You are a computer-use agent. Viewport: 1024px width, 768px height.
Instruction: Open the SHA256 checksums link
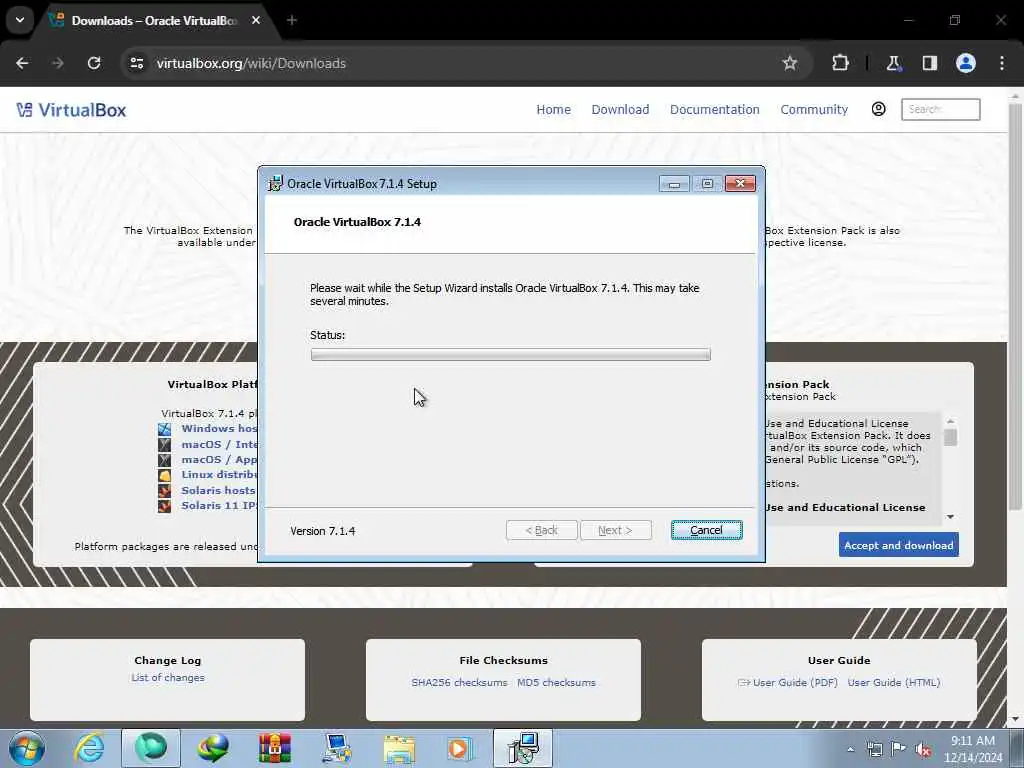coord(459,682)
